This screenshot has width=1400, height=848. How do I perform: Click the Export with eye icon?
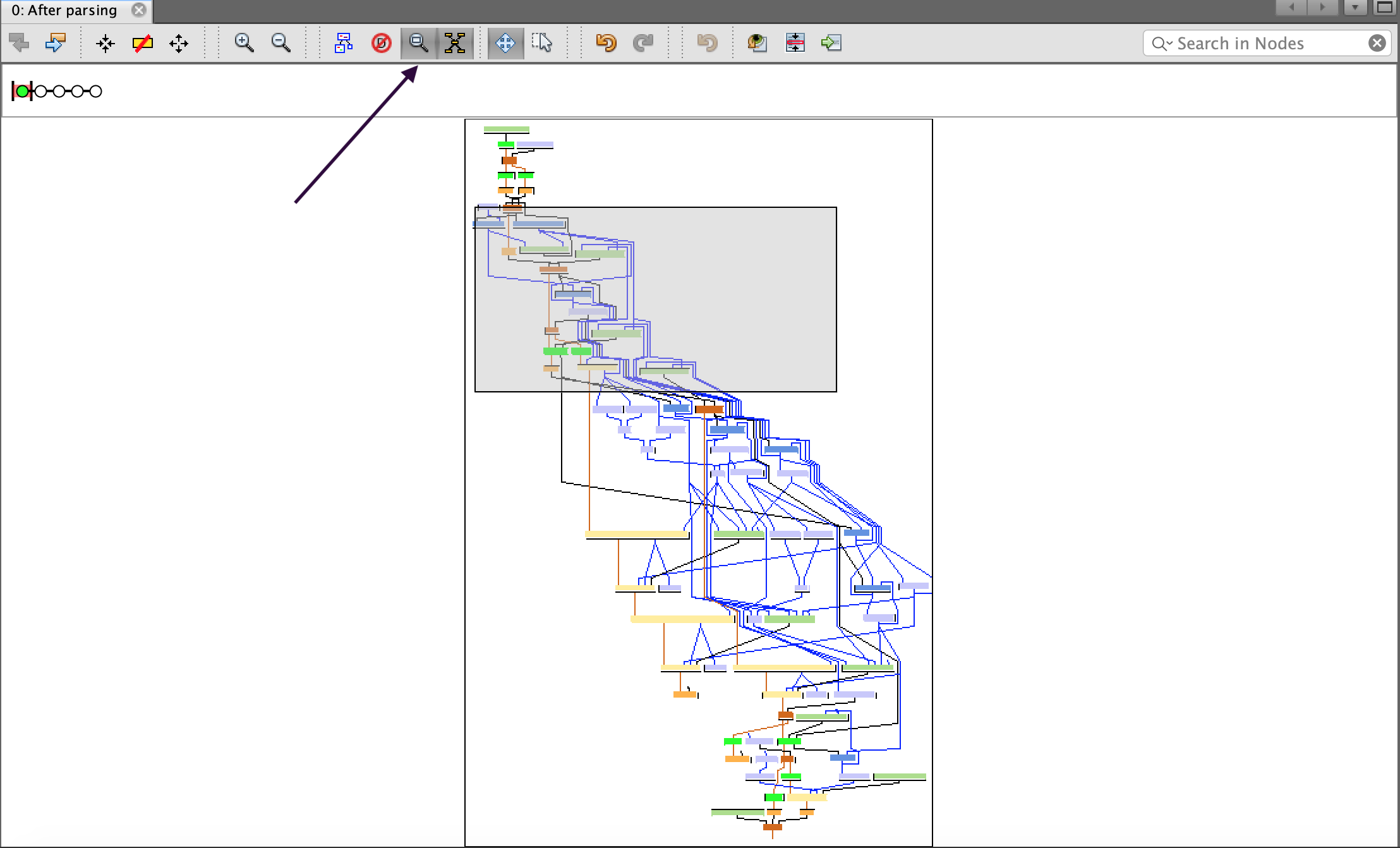[757, 43]
